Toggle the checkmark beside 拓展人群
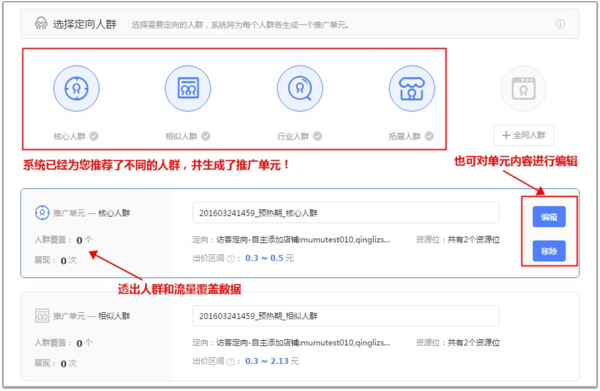The width and height of the screenshot is (600, 391). tap(429, 136)
